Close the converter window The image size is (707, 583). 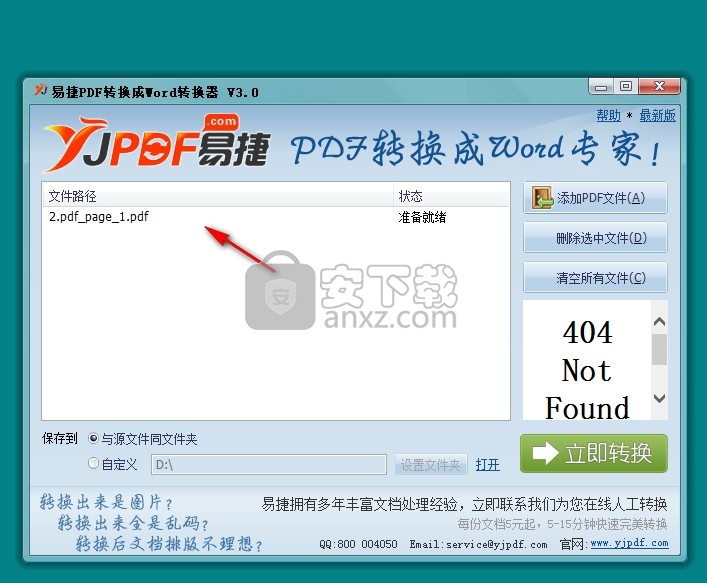pos(659,87)
